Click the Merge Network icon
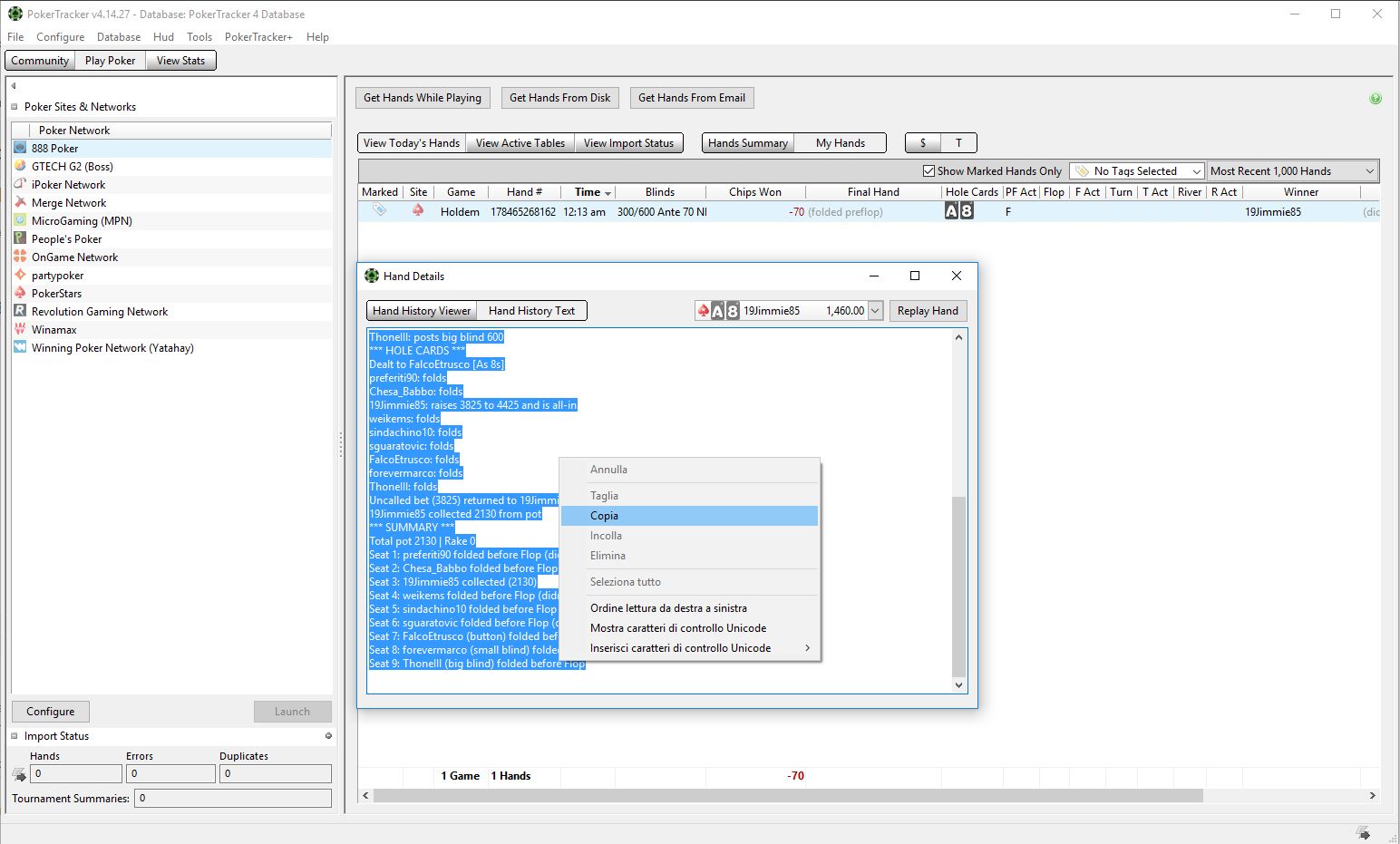The width and height of the screenshot is (1400, 844). click(20, 202)
